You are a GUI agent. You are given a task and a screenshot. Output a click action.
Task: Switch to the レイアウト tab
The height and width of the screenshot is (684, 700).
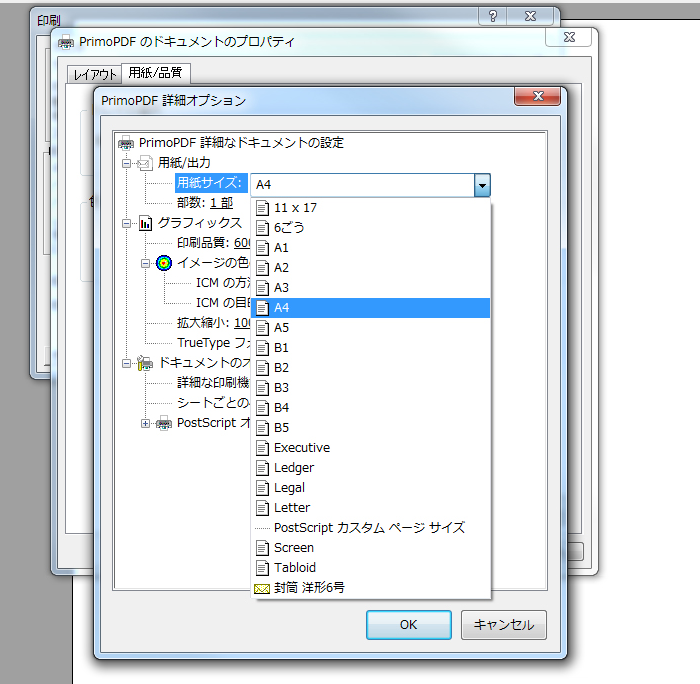click(x=94, y=74)
